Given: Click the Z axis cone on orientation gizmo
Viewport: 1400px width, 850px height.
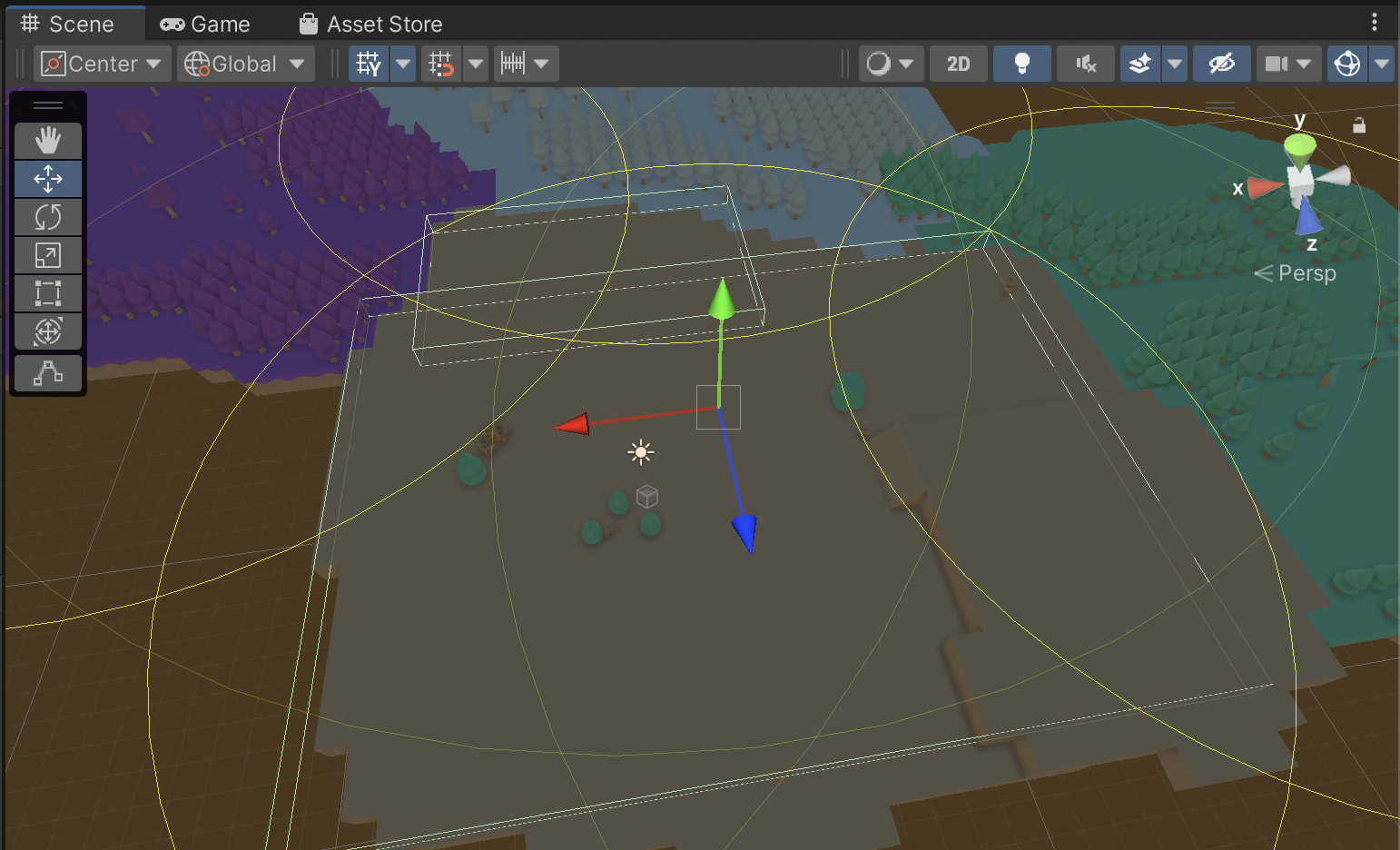Looking at the screenshot, I should point(1307,216).
